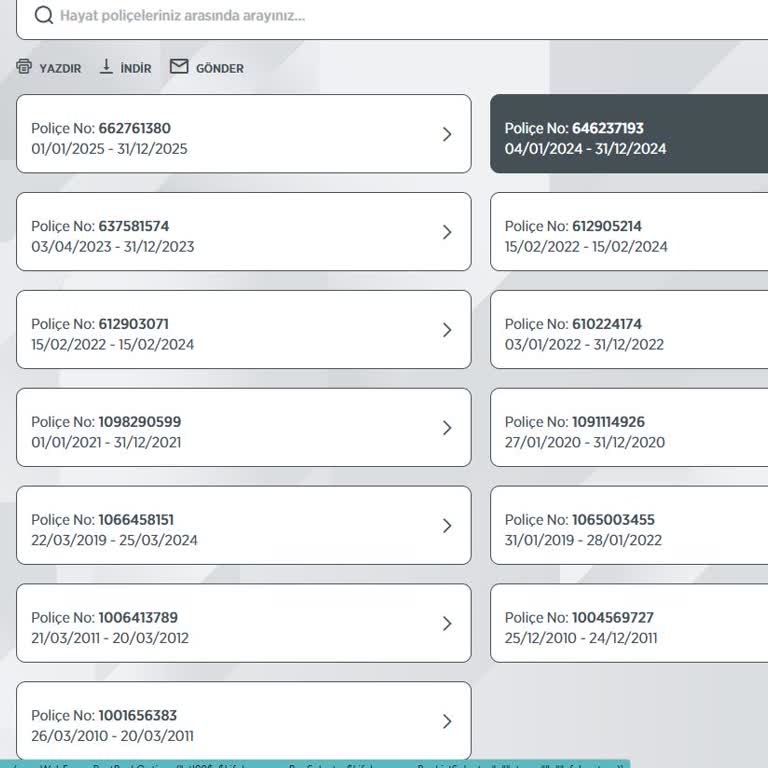Click the envelope icon for Gönder
Screen dimensions: 768x768
(x=179, y=67)
